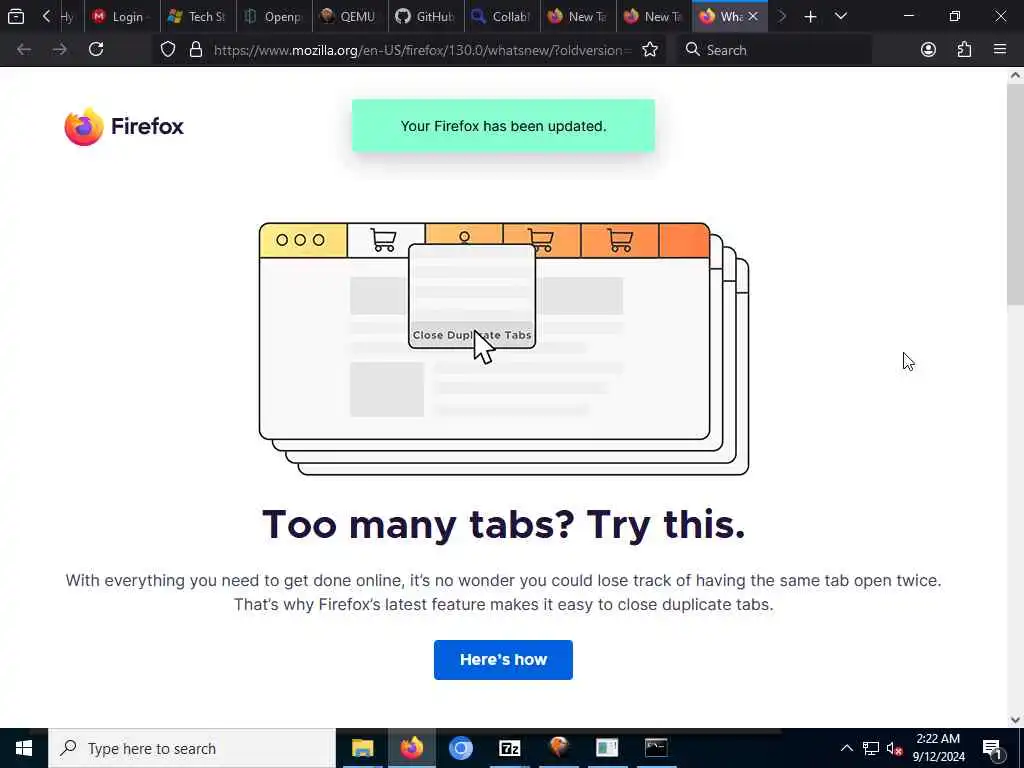Open 7-Zip from the taskbar

click(x=509, y=748)
